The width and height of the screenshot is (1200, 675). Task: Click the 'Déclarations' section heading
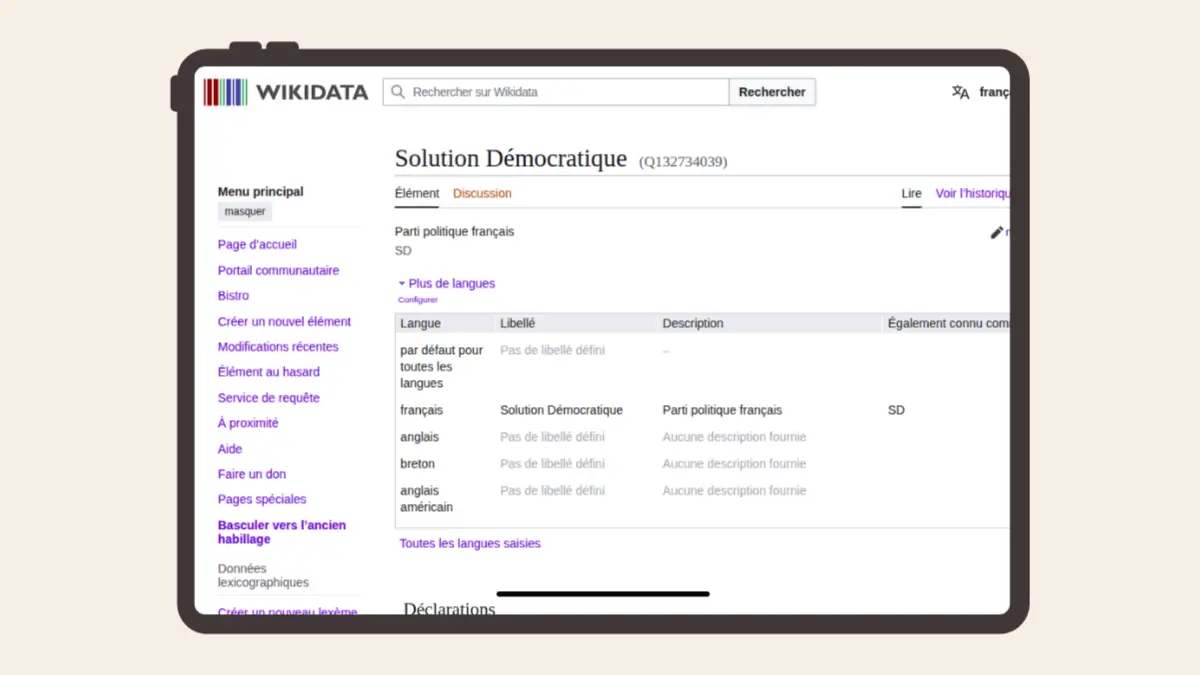(x=449, y=608)
